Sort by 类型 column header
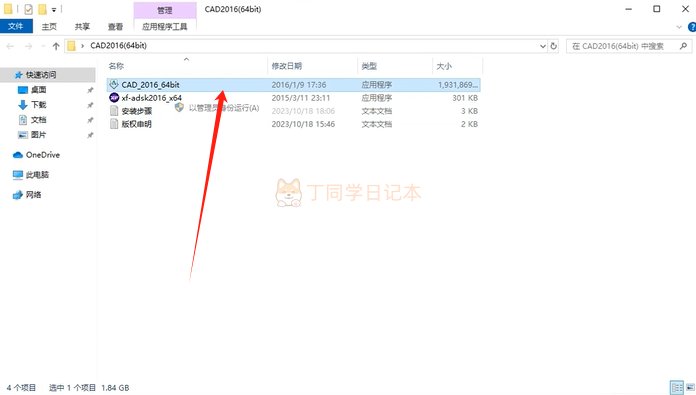 point(369,66)
